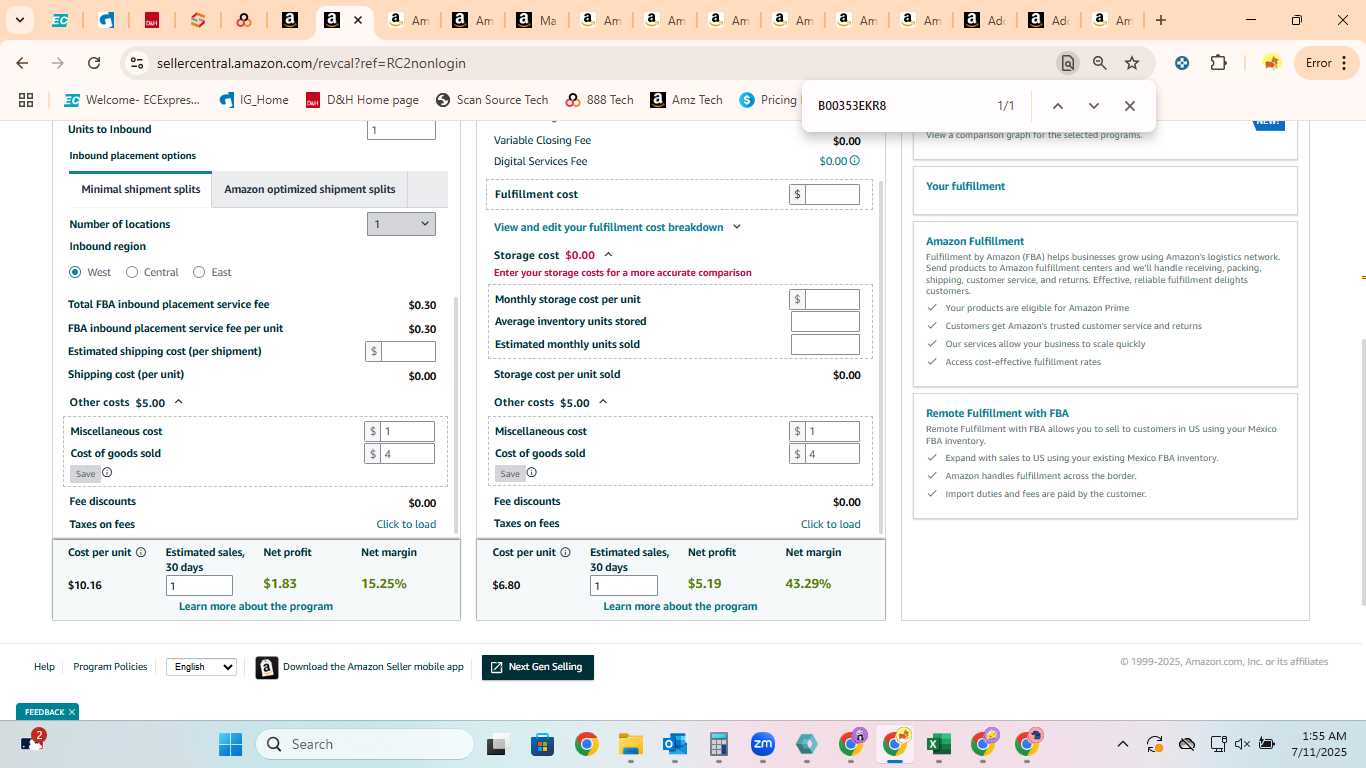1366x768 pixels.
Task: Click the info icon beside Digital Services Fee
Action: point(855,161)
